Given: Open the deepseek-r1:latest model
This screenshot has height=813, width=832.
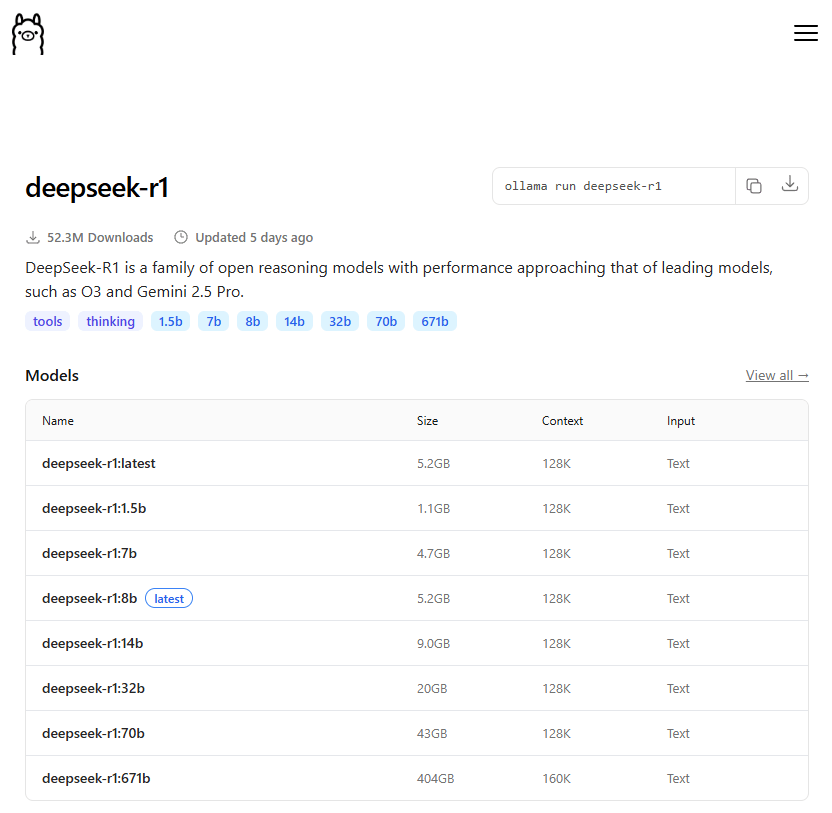Looking at the screenshot, I should click(x=99, y=463).
